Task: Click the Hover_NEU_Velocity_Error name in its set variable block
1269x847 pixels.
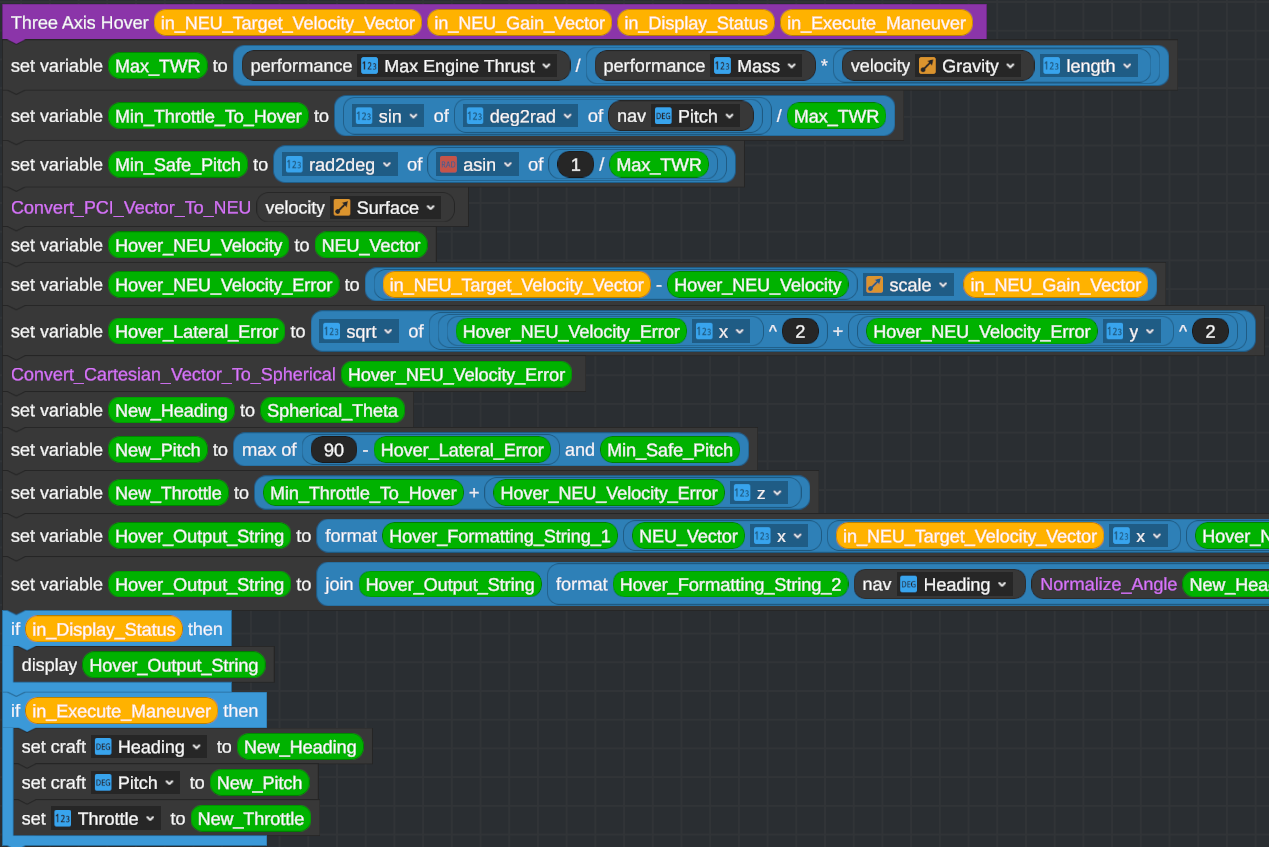Action: pyautogui.click(x=223, y=285)
